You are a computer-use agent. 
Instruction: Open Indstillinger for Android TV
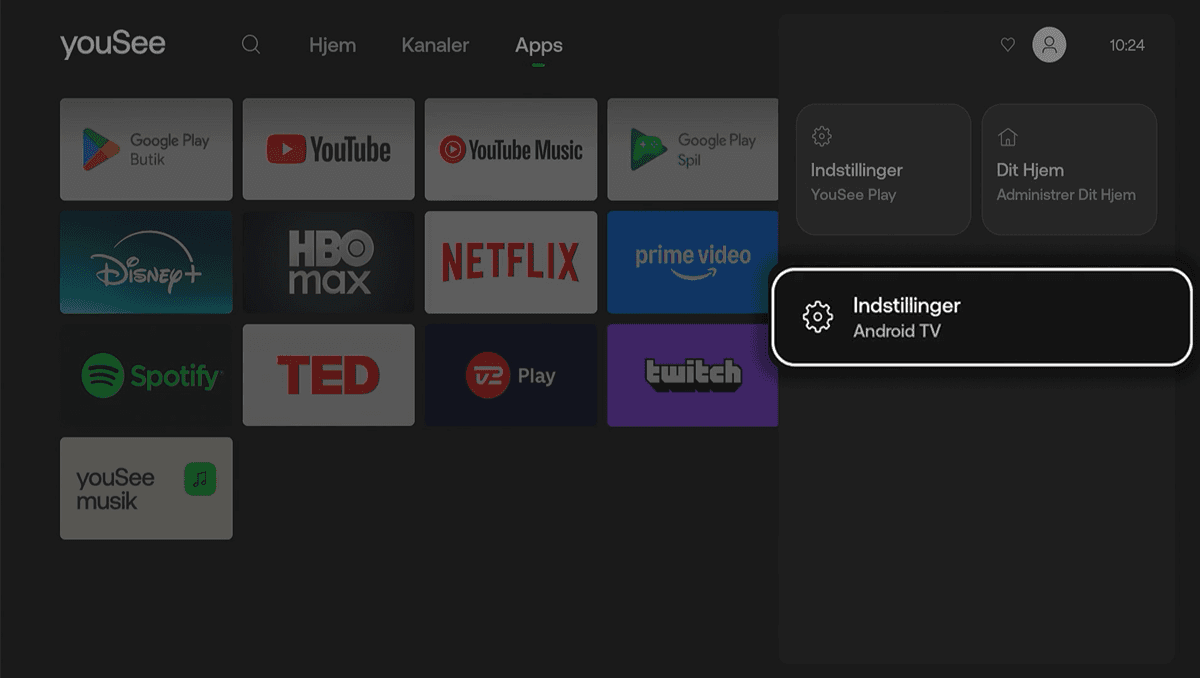[982, 317]
